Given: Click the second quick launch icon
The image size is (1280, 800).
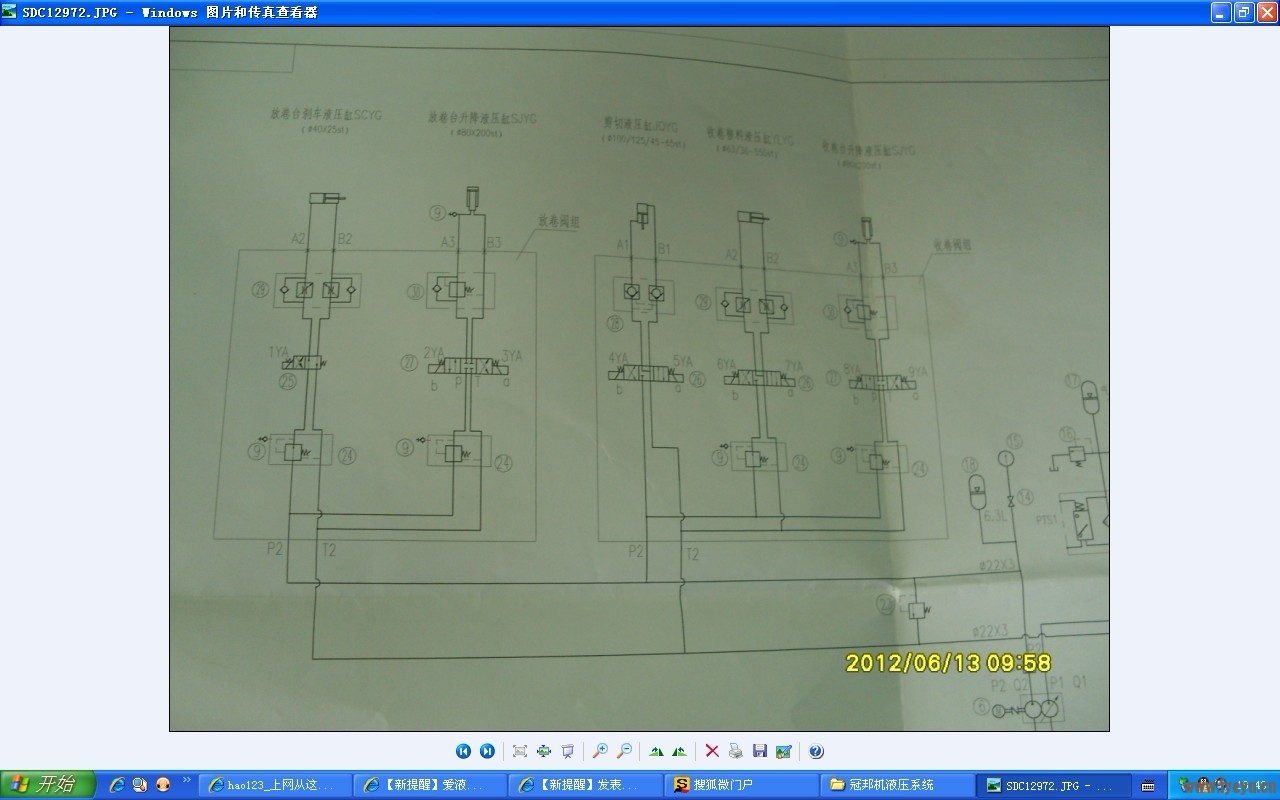Looking at the screenshot, I should 140,785.
